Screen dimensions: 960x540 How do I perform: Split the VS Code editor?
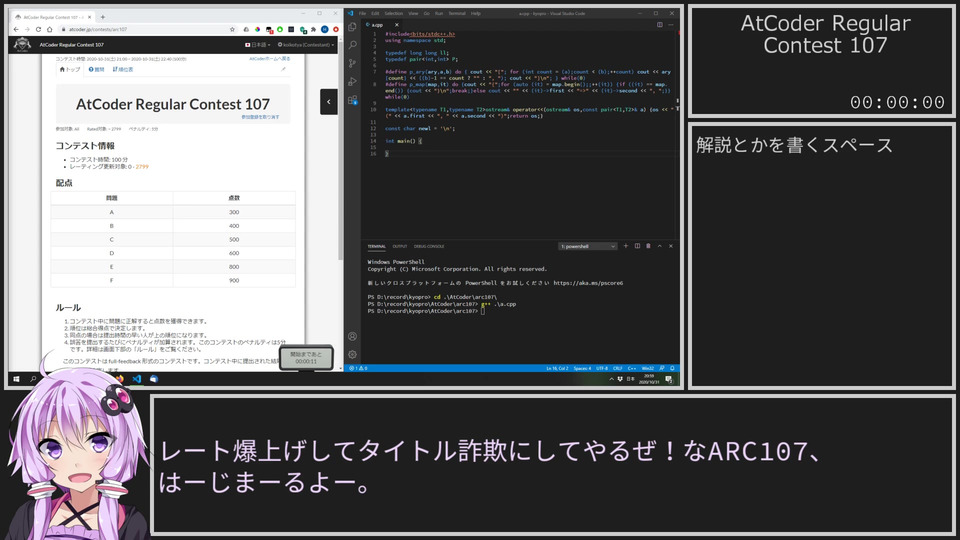pos(659,24)
